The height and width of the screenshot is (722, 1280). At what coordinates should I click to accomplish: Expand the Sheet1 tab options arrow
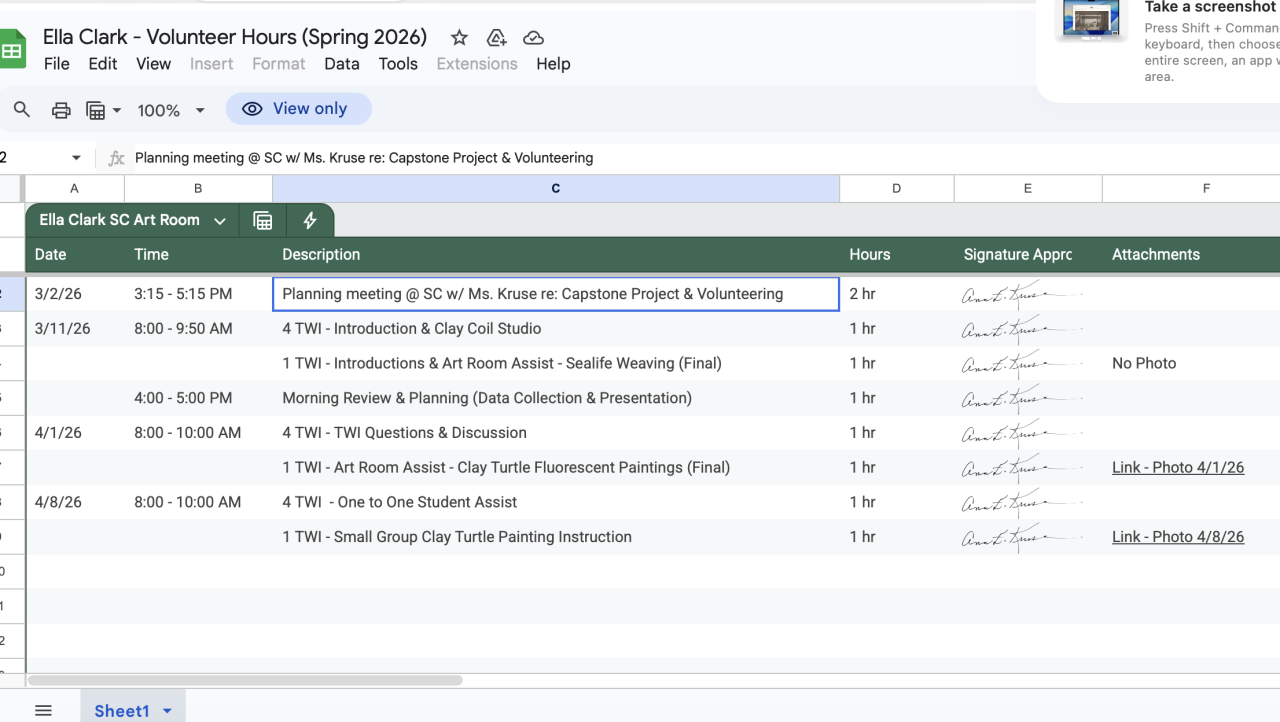[x=167, y=711]
